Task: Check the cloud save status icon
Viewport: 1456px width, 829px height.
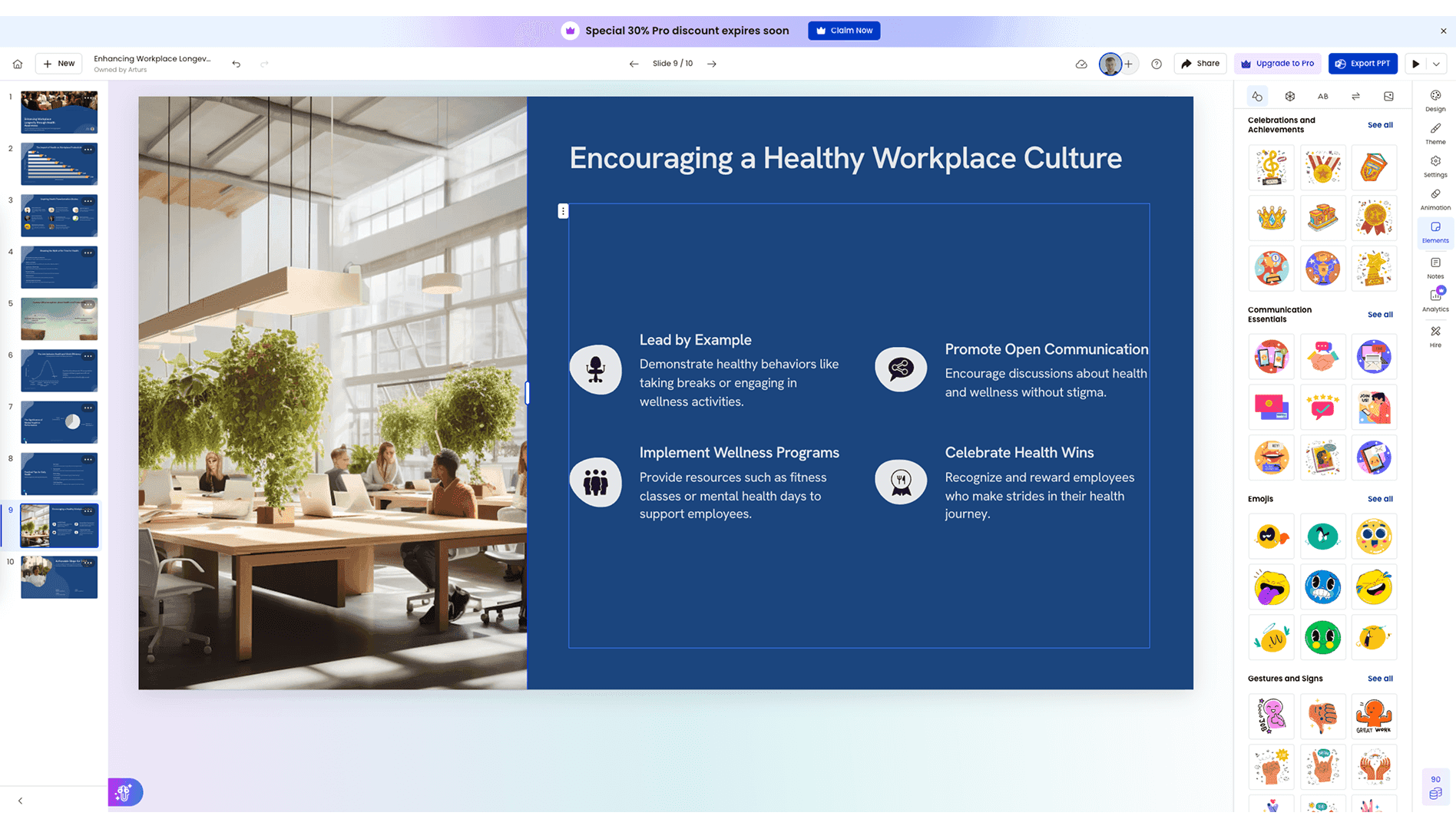Action: click(1081, 64)
